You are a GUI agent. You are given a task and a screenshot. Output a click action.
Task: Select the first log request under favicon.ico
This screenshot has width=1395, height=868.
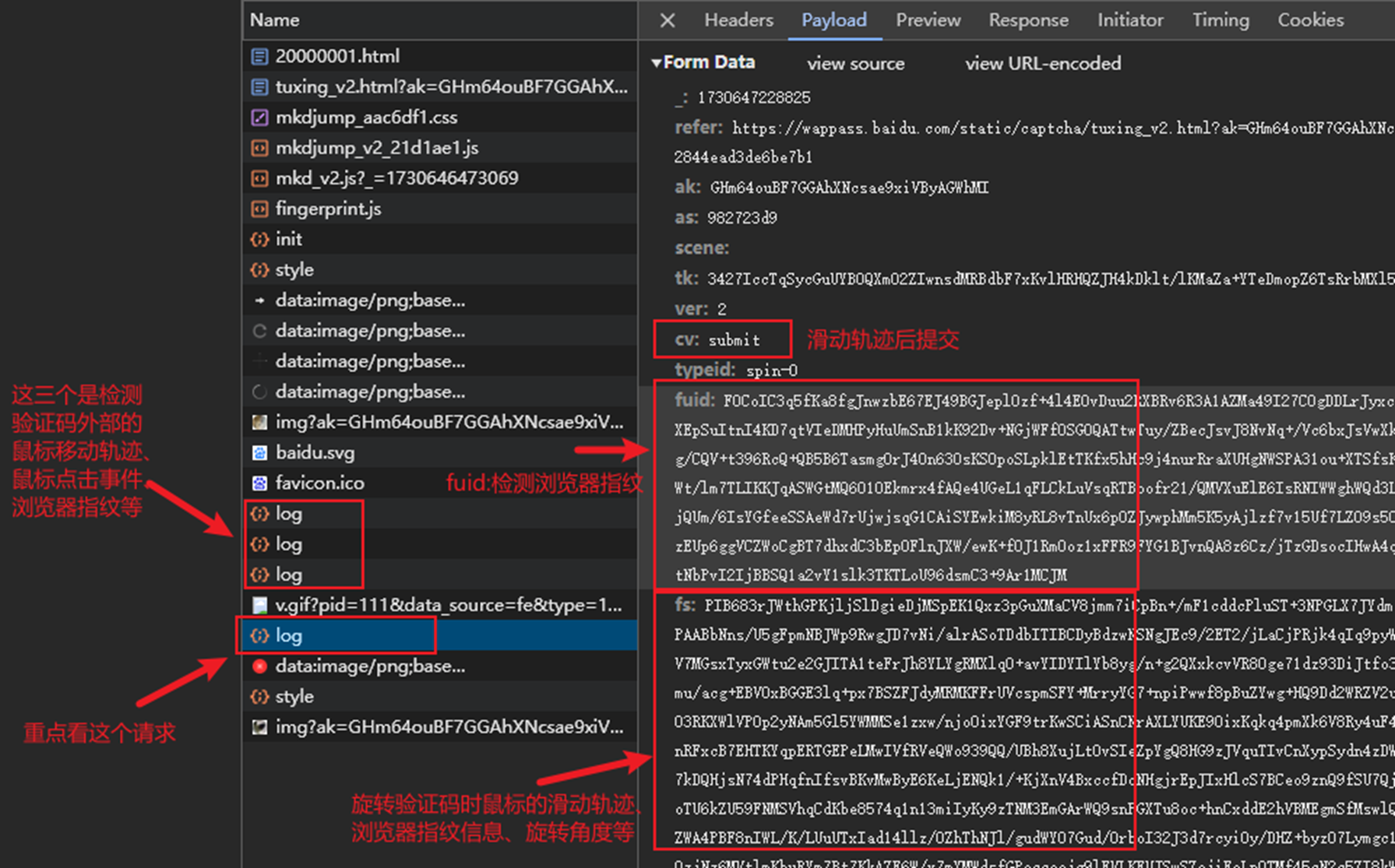pyautogui.click(x=440, y=514)
